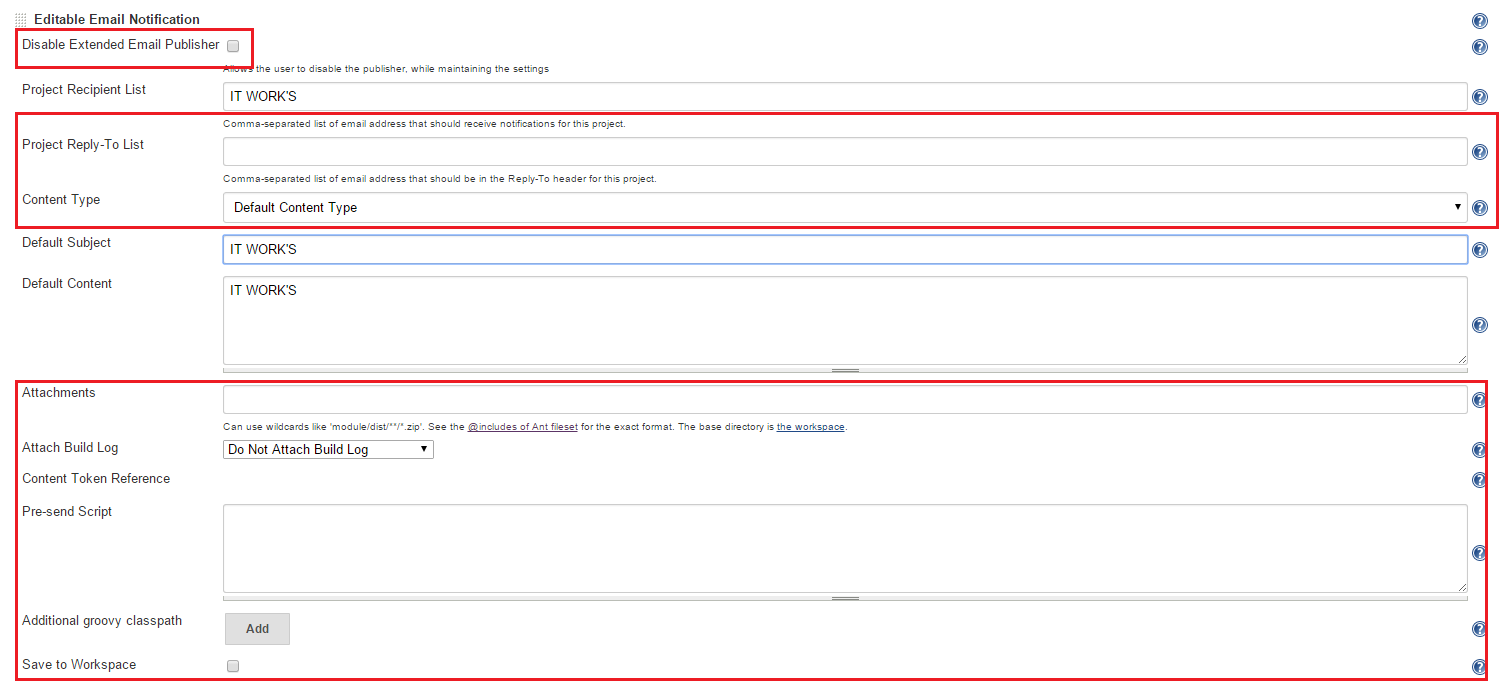Enable the Save to Workspace checkbox
Viewport: 1506px width, 685px height.
click(x=233, y=666)
